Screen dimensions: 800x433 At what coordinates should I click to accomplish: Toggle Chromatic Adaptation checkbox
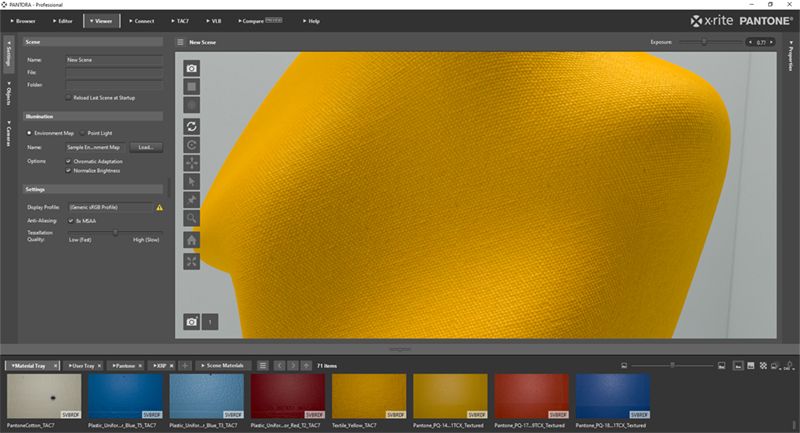pyautogui.click(x=68, y=161)
